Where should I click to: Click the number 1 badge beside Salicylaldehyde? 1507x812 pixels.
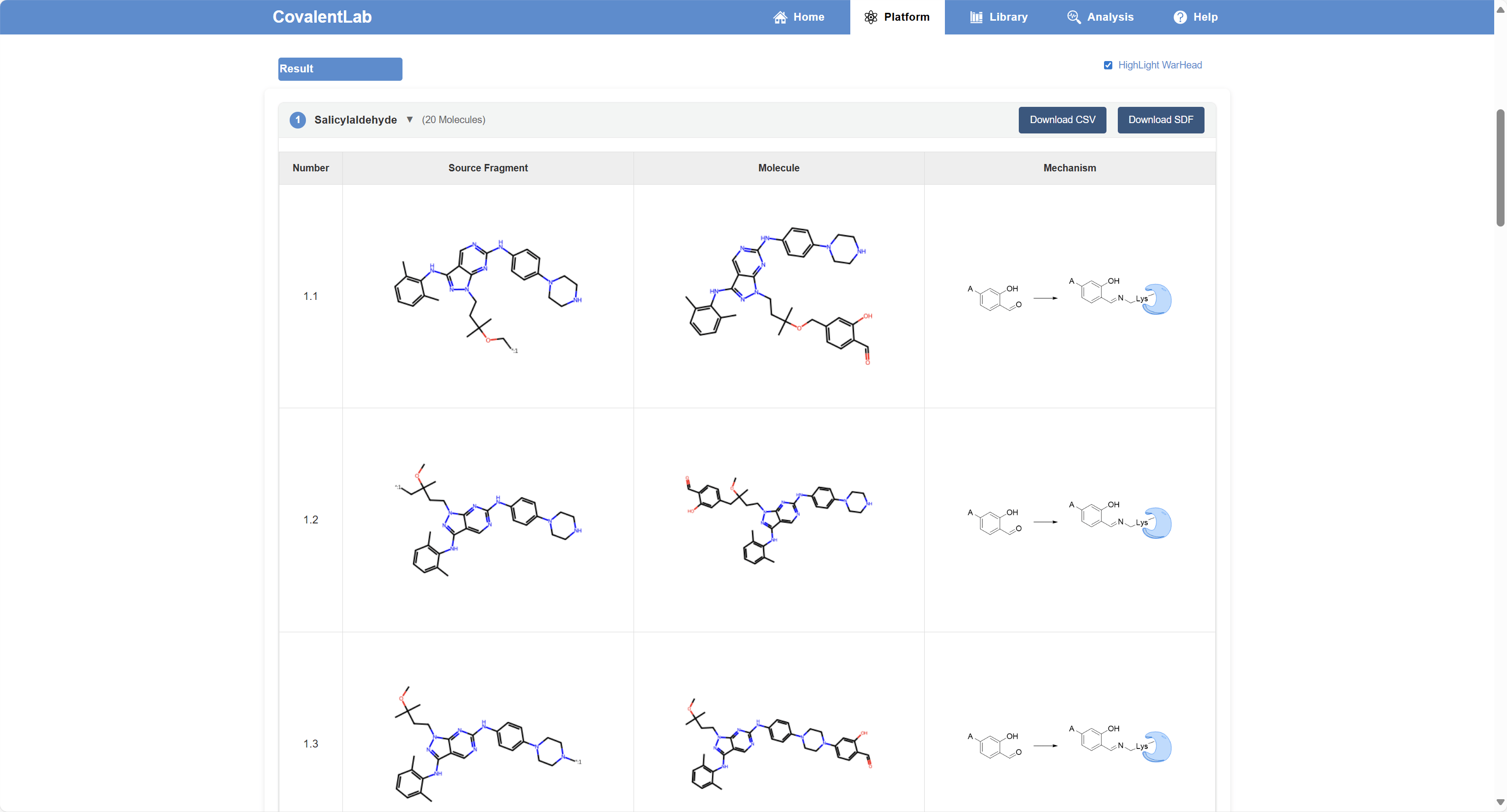298,120
